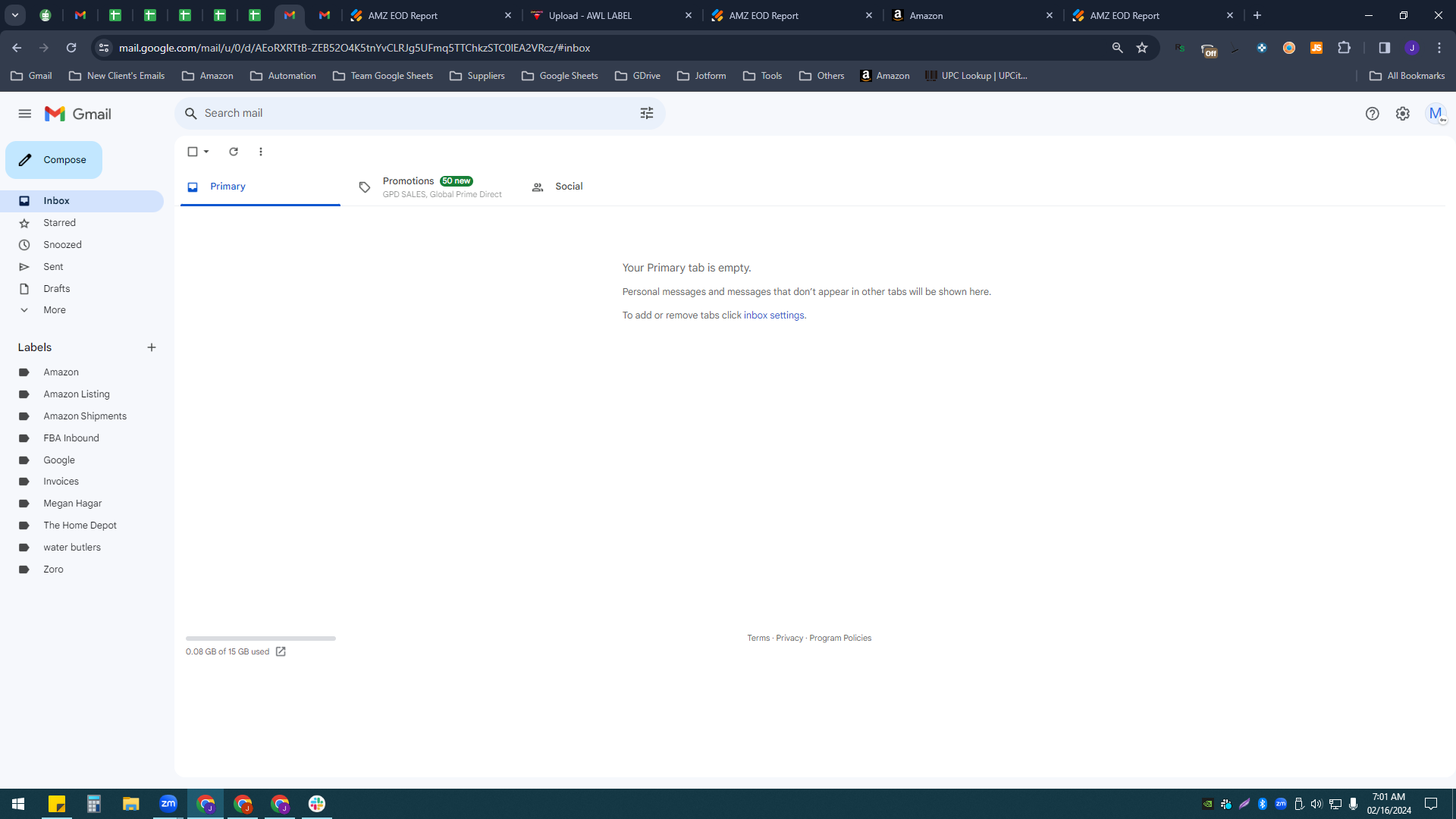Open The Home Depot label

tap(82, 526)
